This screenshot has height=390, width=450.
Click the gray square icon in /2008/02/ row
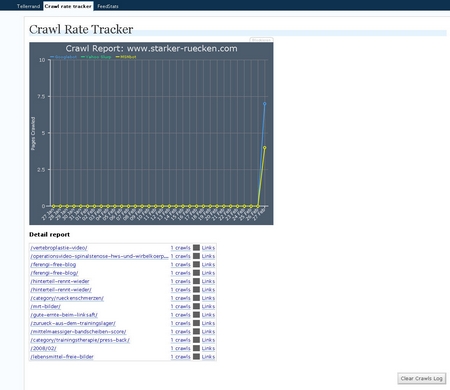[x=196, y=348]
